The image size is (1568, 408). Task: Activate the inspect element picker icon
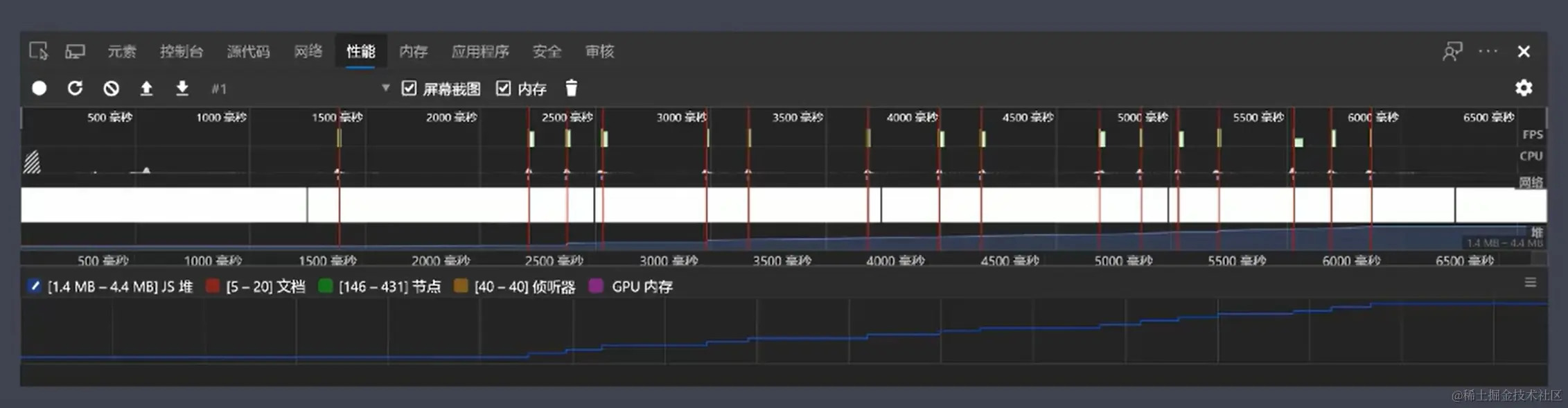(x=39, y=51)
